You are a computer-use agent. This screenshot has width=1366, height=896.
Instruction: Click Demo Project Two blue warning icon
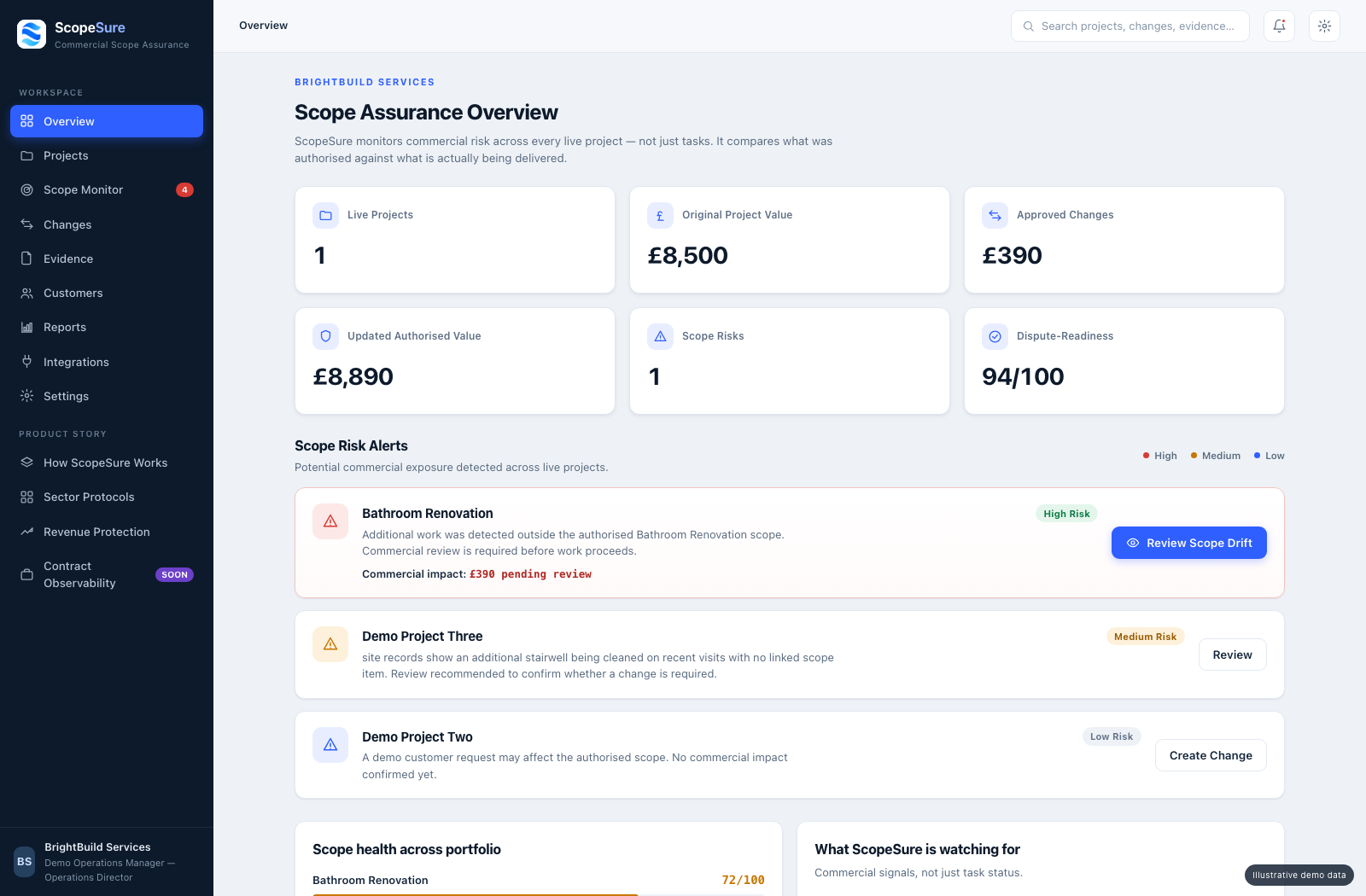tap(330, 745)
